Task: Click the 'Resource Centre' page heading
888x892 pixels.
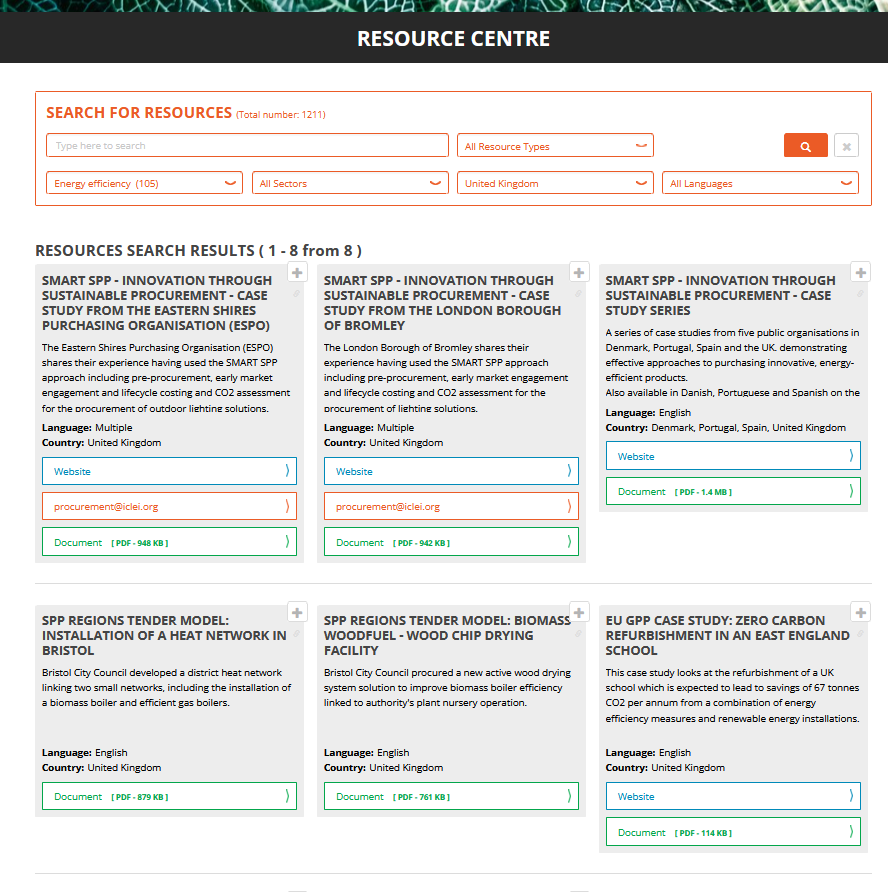Action: pyautogui.click(x=453, y=39)
